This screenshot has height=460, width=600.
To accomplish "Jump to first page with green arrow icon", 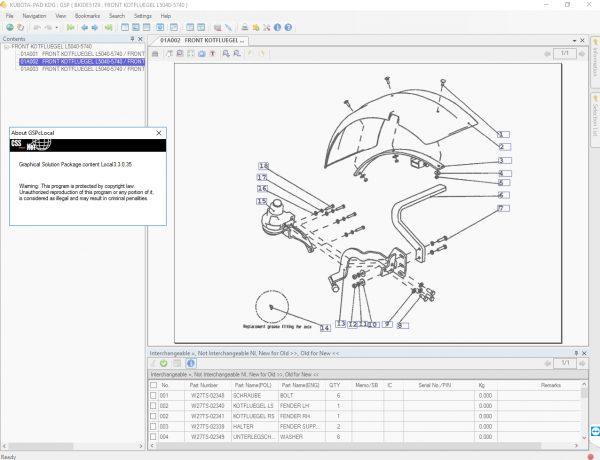I will point(70,27).
